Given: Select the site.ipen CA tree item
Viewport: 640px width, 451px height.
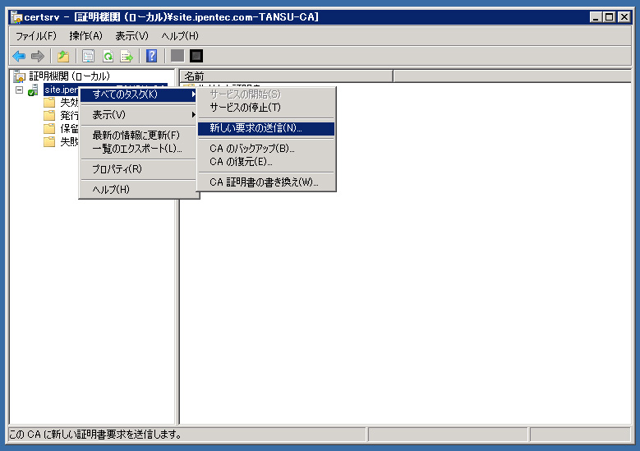Looking at the screenshot, I should click(x=61, y=90).
